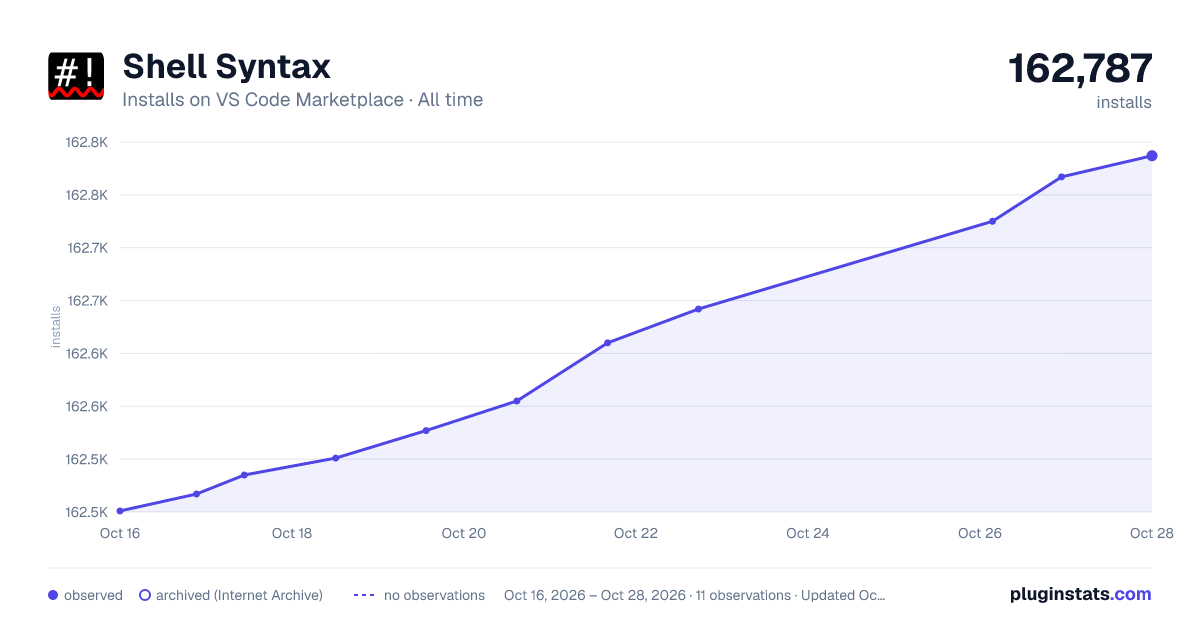Click the Oct 24 x-axis label
This screenshot has width=1200, height=630.
pyautogui.click(x=808, y=533)
